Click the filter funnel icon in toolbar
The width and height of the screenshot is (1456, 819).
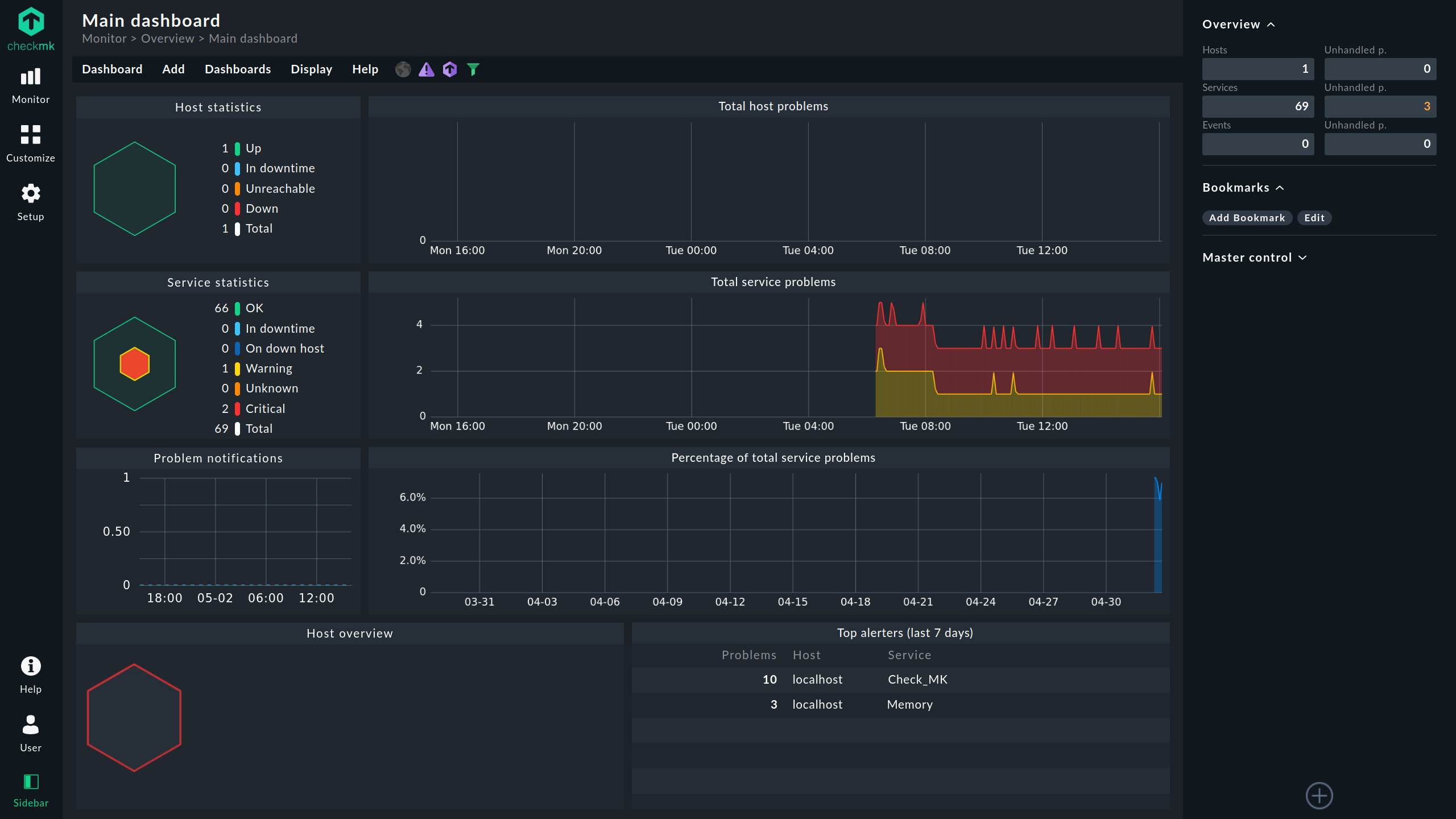point(474,69)
